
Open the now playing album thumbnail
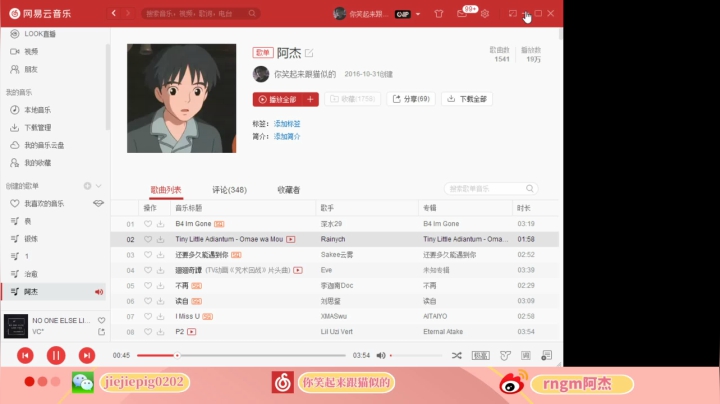16,326
